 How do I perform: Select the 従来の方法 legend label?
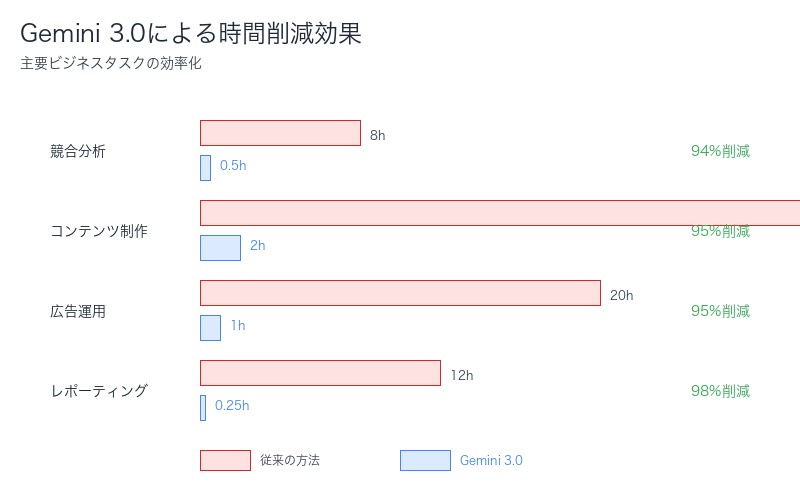pyautogui.click(x=290, y=460)
